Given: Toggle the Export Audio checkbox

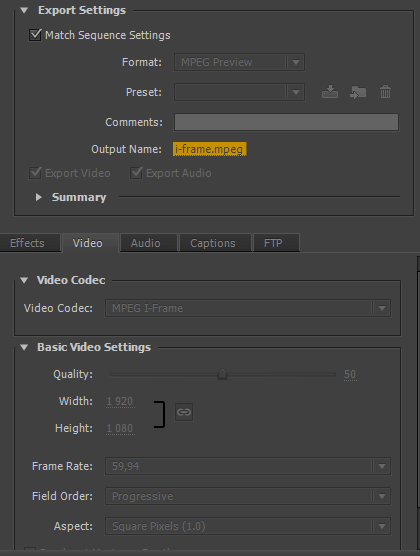Looking at the screenshot, I should (136, 173).
